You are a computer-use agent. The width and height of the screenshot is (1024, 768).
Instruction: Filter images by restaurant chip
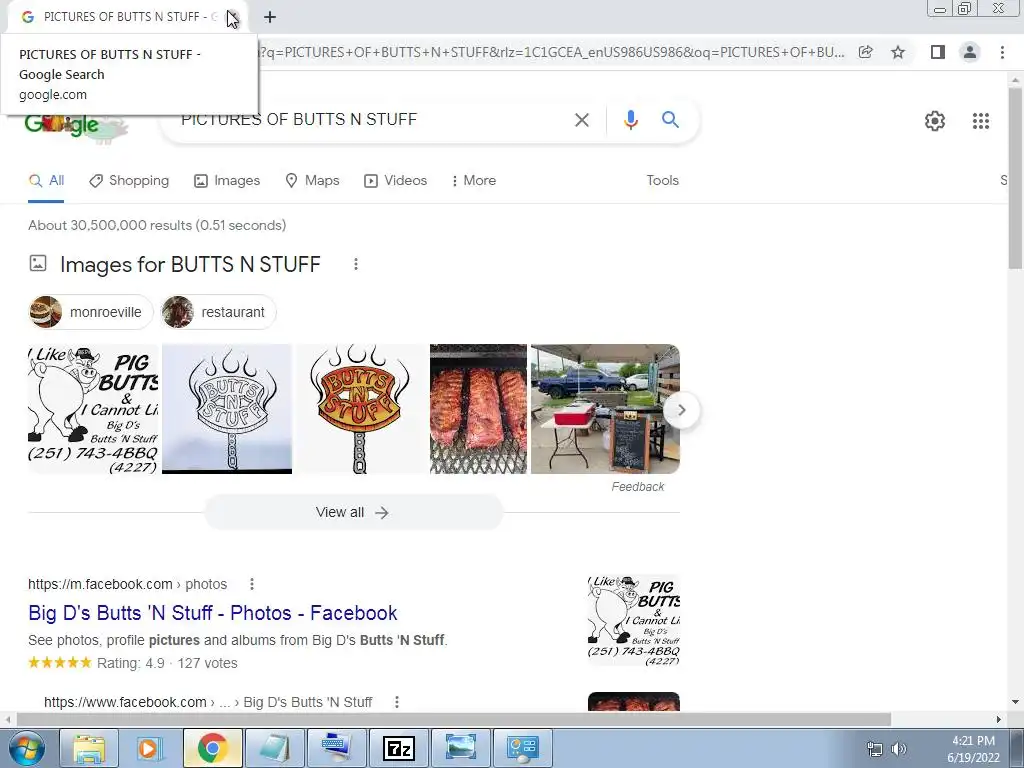point(219,312)
